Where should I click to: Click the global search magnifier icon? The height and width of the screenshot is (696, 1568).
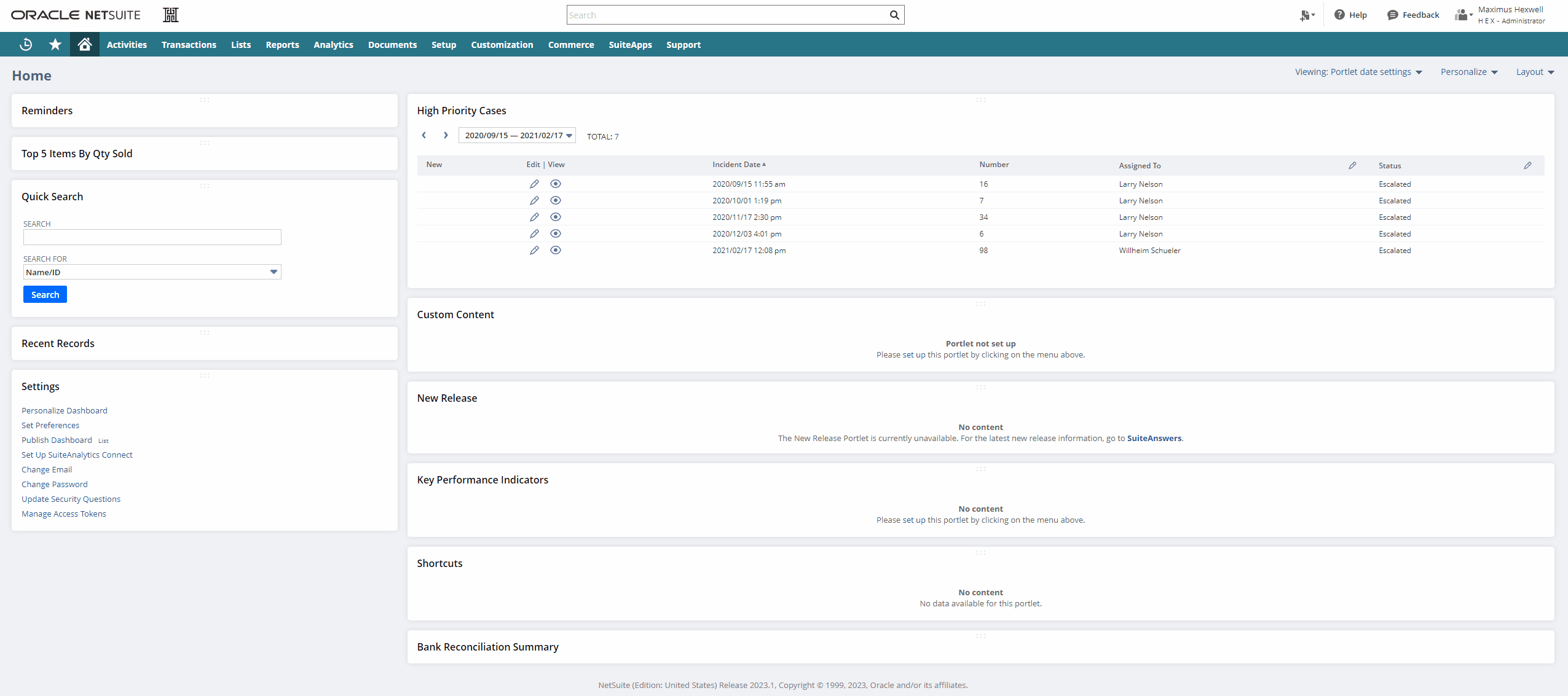pyautogui.click(x=894, y=15)
